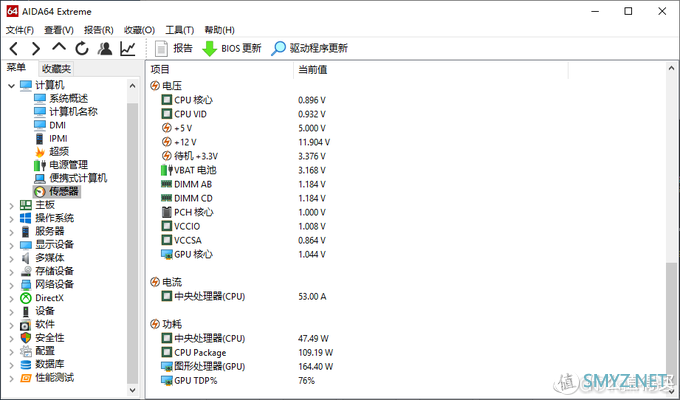Switch to the 收藏夹 tab
Viewport: 680px width, 400px height.
(x=56, y=69)
